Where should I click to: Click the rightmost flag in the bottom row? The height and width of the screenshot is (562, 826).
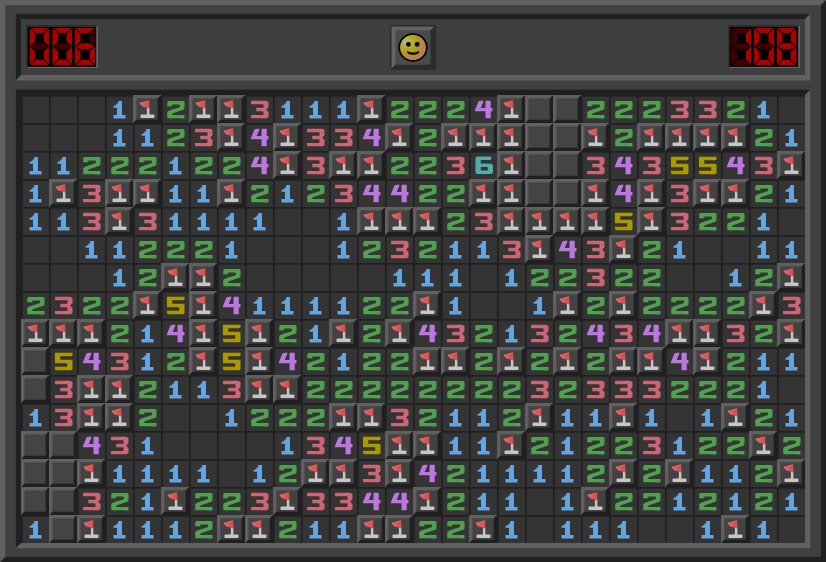736,529
